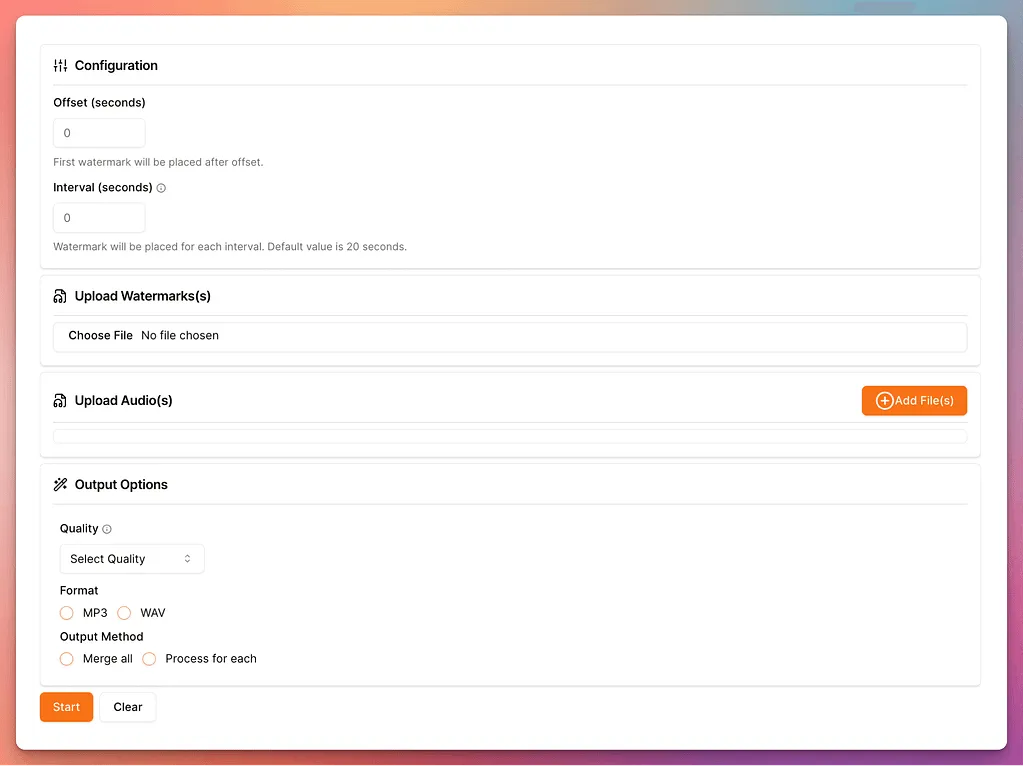
Task: Focus the Offset (seconds) input field
Action: click(x=99, y=133)
